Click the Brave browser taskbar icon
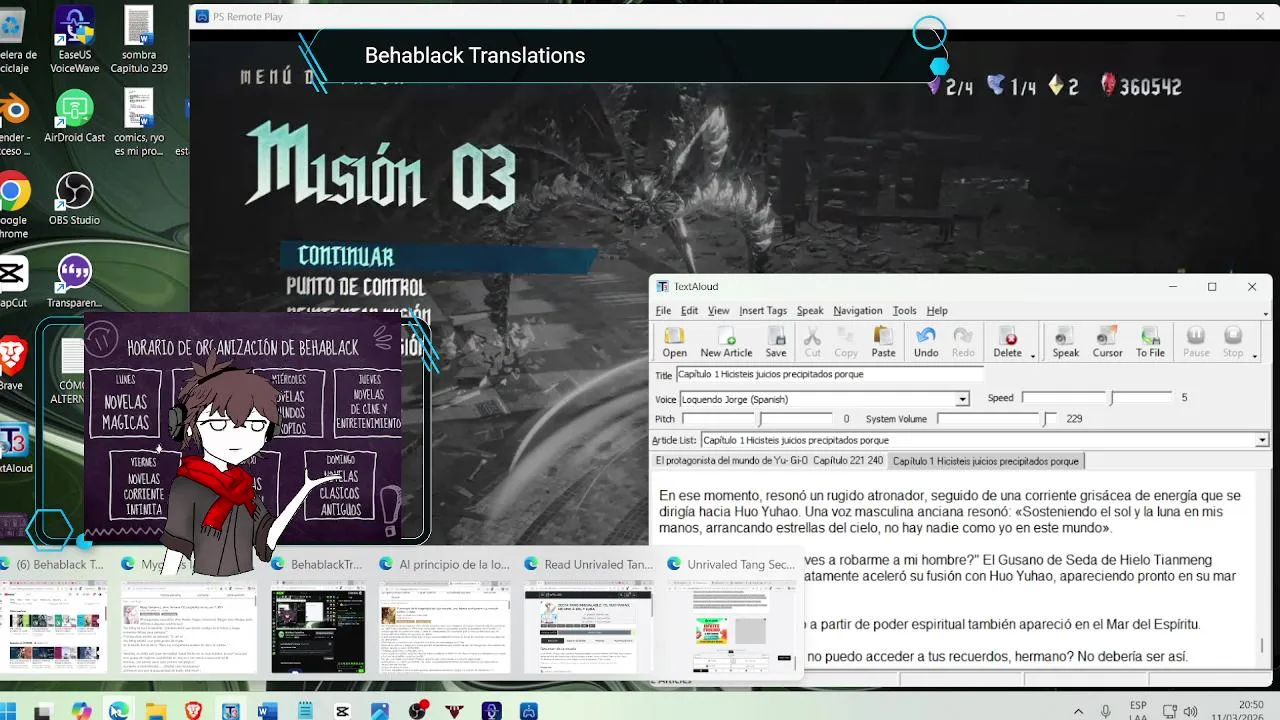 [x=193, y=711]
